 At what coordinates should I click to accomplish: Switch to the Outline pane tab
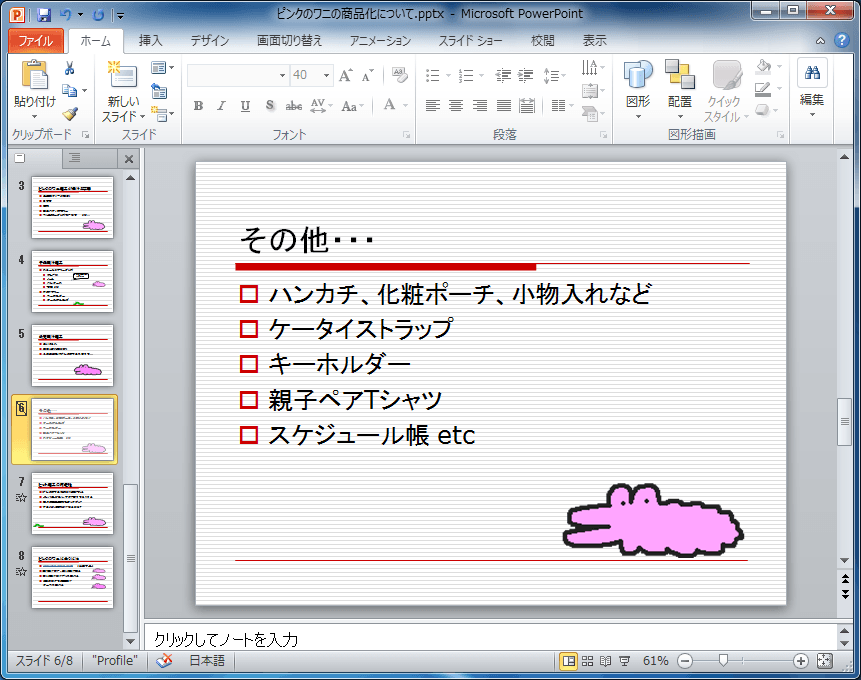pos(75,158)
